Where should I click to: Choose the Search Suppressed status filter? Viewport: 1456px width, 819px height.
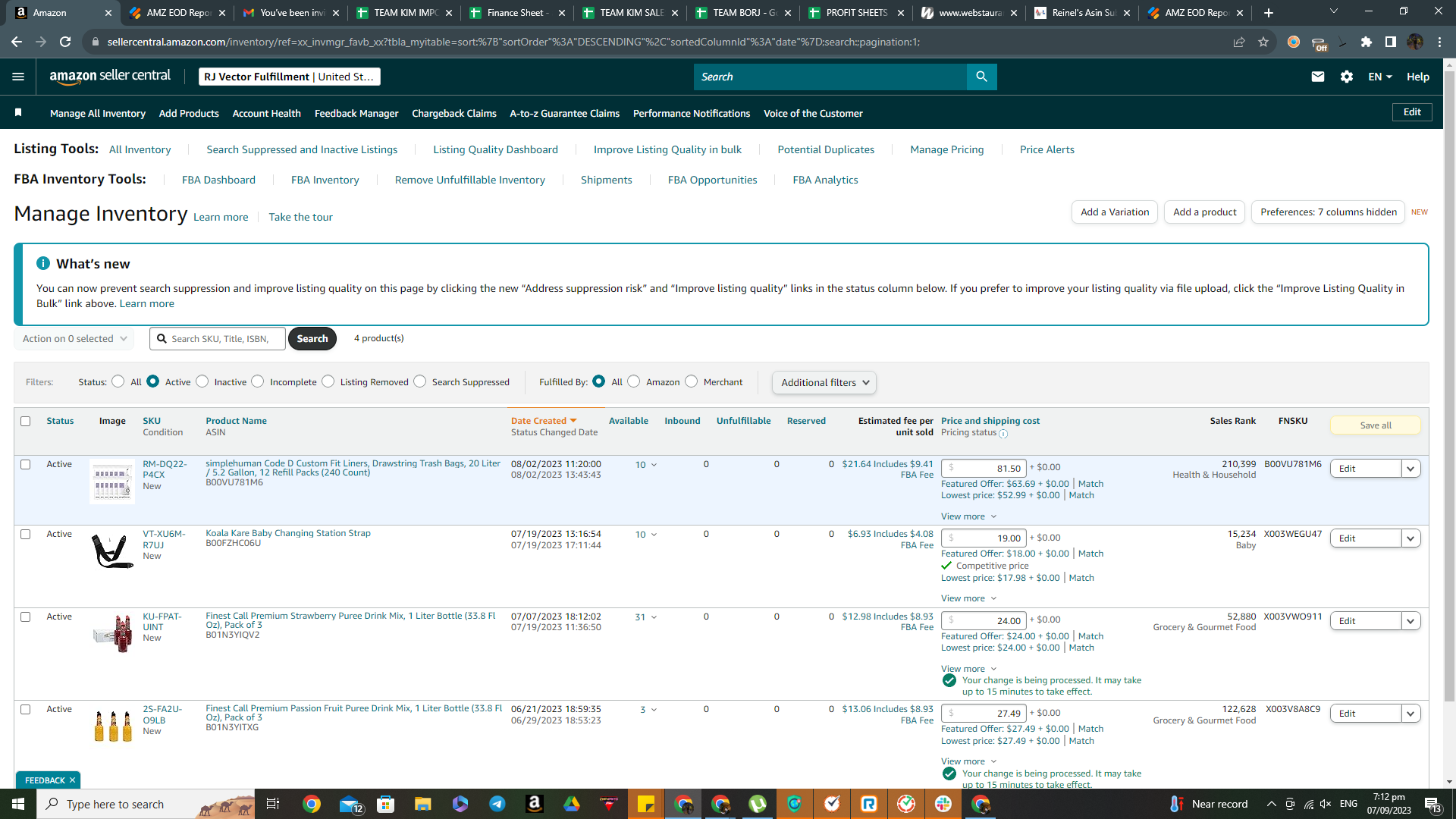420,381
